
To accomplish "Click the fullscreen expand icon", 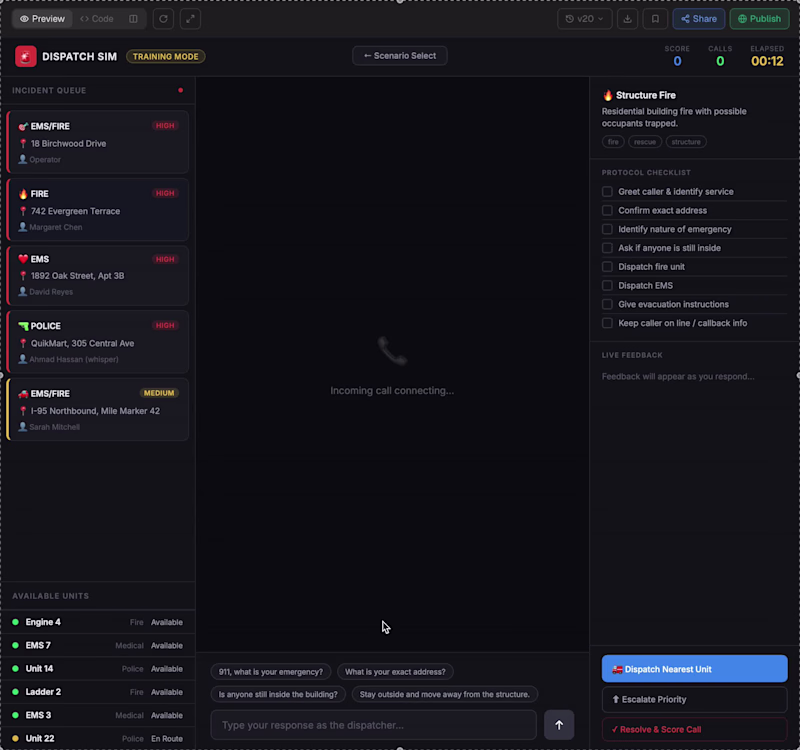I will pos(190,18).
